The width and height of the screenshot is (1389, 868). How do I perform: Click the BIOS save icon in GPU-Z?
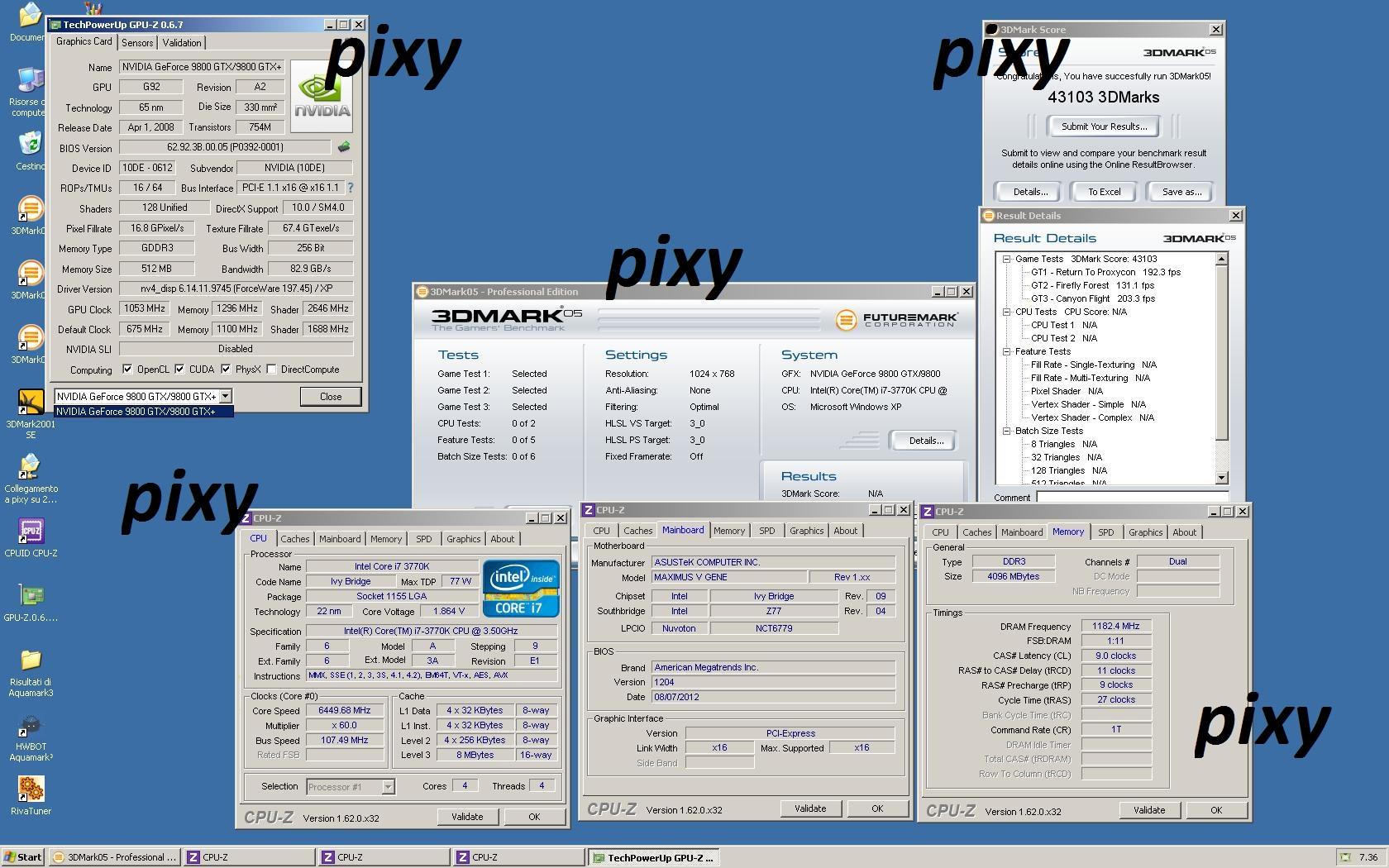click(344, 147)
